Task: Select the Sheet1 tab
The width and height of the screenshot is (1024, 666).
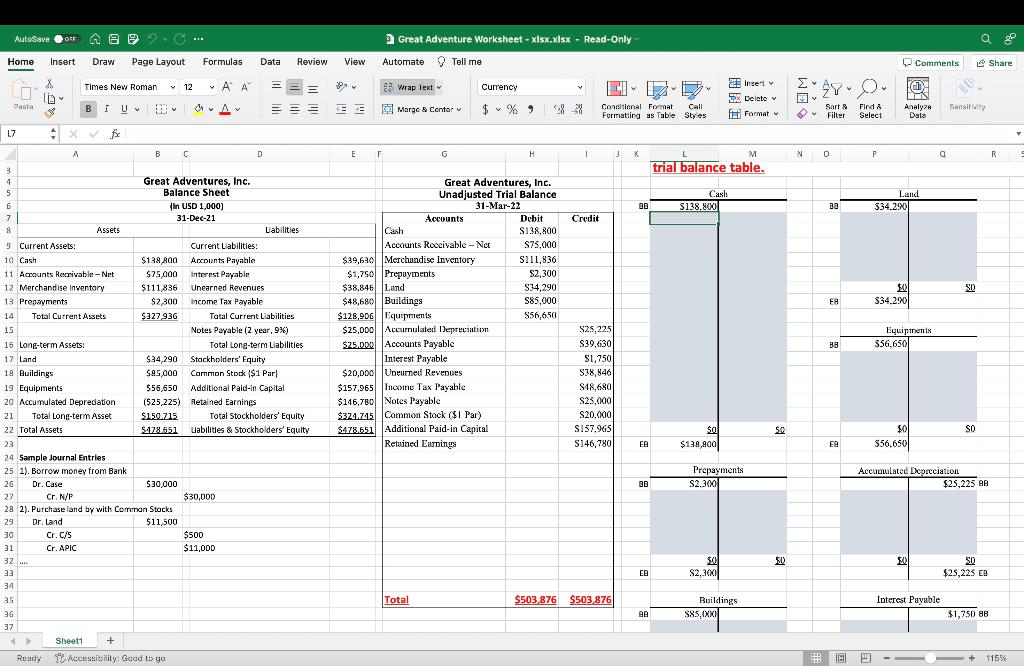Action: tap(69, 641)
